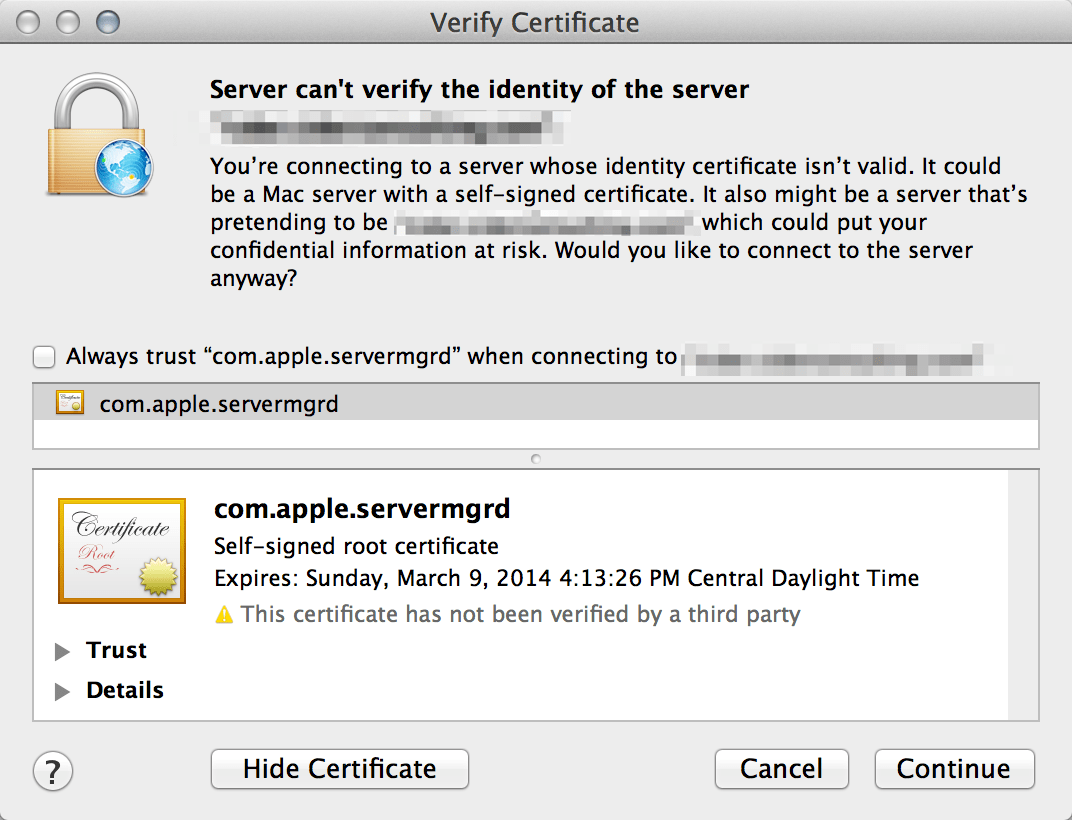Click the Details label
The width and height of the screenshot is (1072, 820).
point(125,690)
